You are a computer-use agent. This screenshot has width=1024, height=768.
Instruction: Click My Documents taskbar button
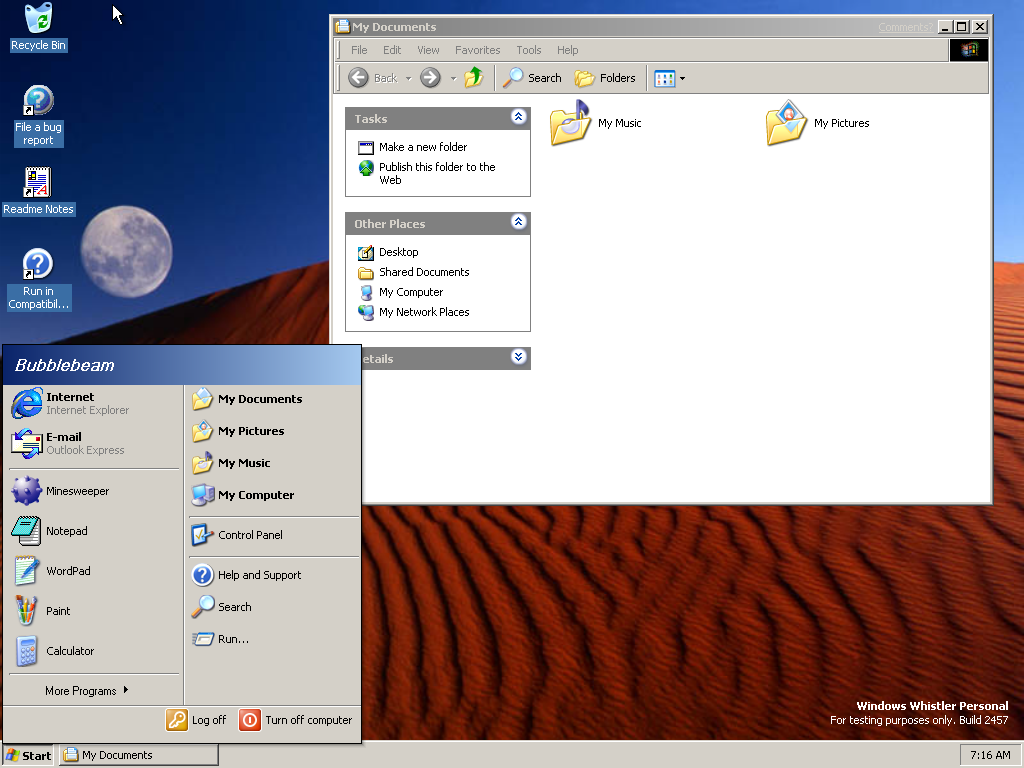click(138, 755)
